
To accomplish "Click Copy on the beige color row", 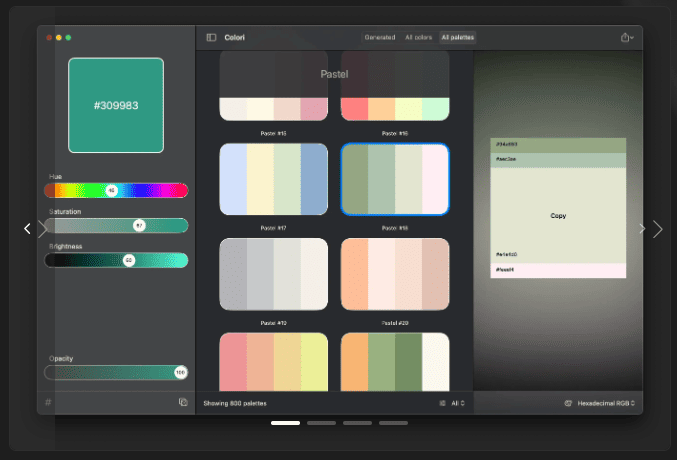I will (x=558, y=216).
